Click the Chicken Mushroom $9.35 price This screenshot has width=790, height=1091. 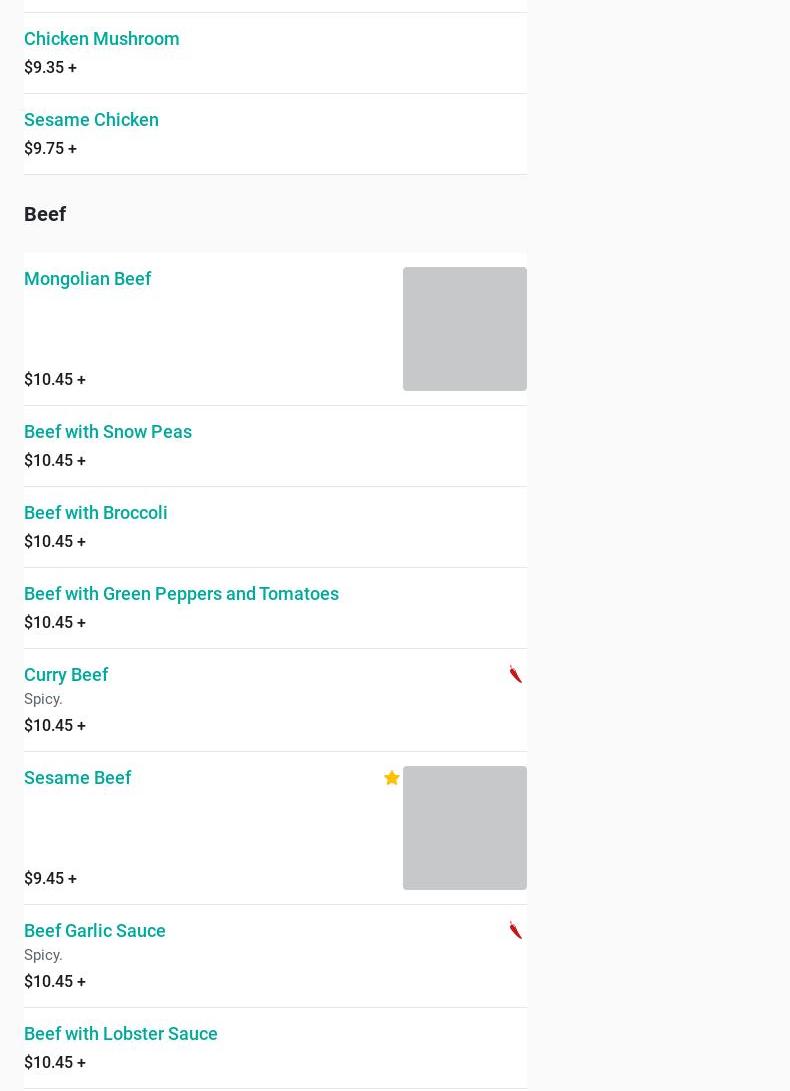[50, 67]
